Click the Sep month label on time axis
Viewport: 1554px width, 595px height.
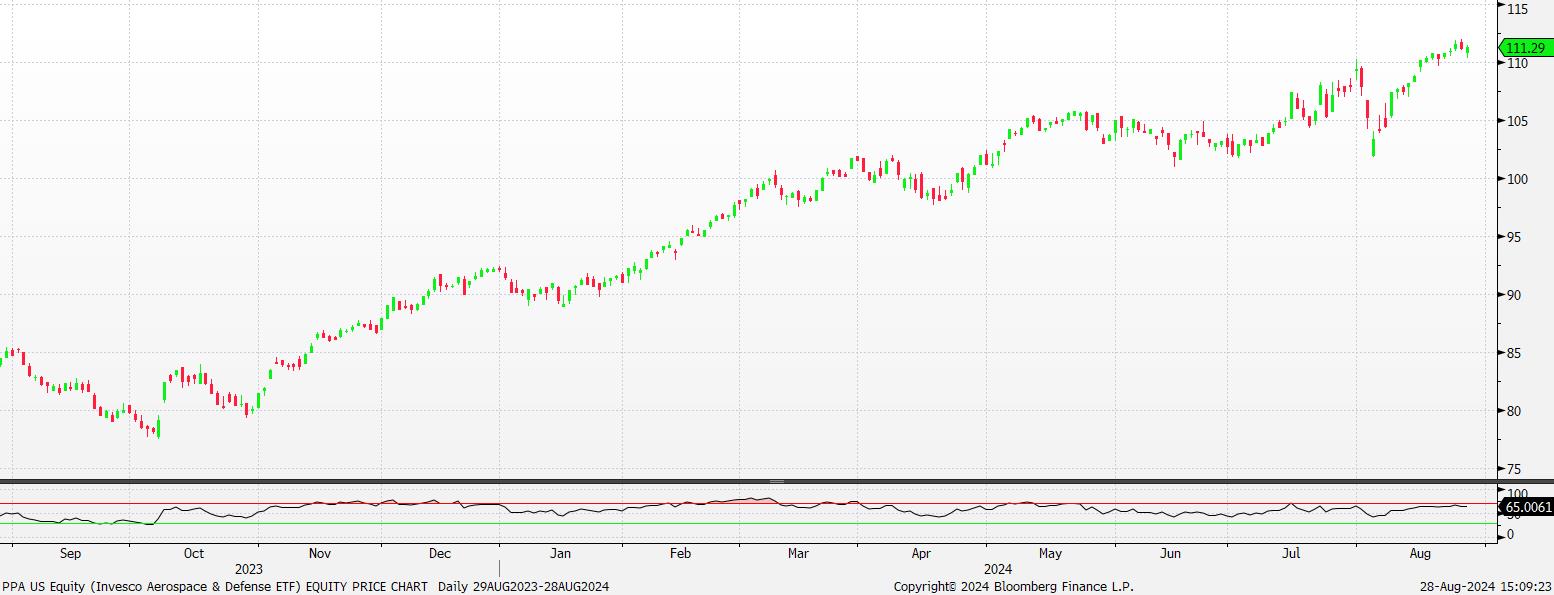(x=70, y=553)
